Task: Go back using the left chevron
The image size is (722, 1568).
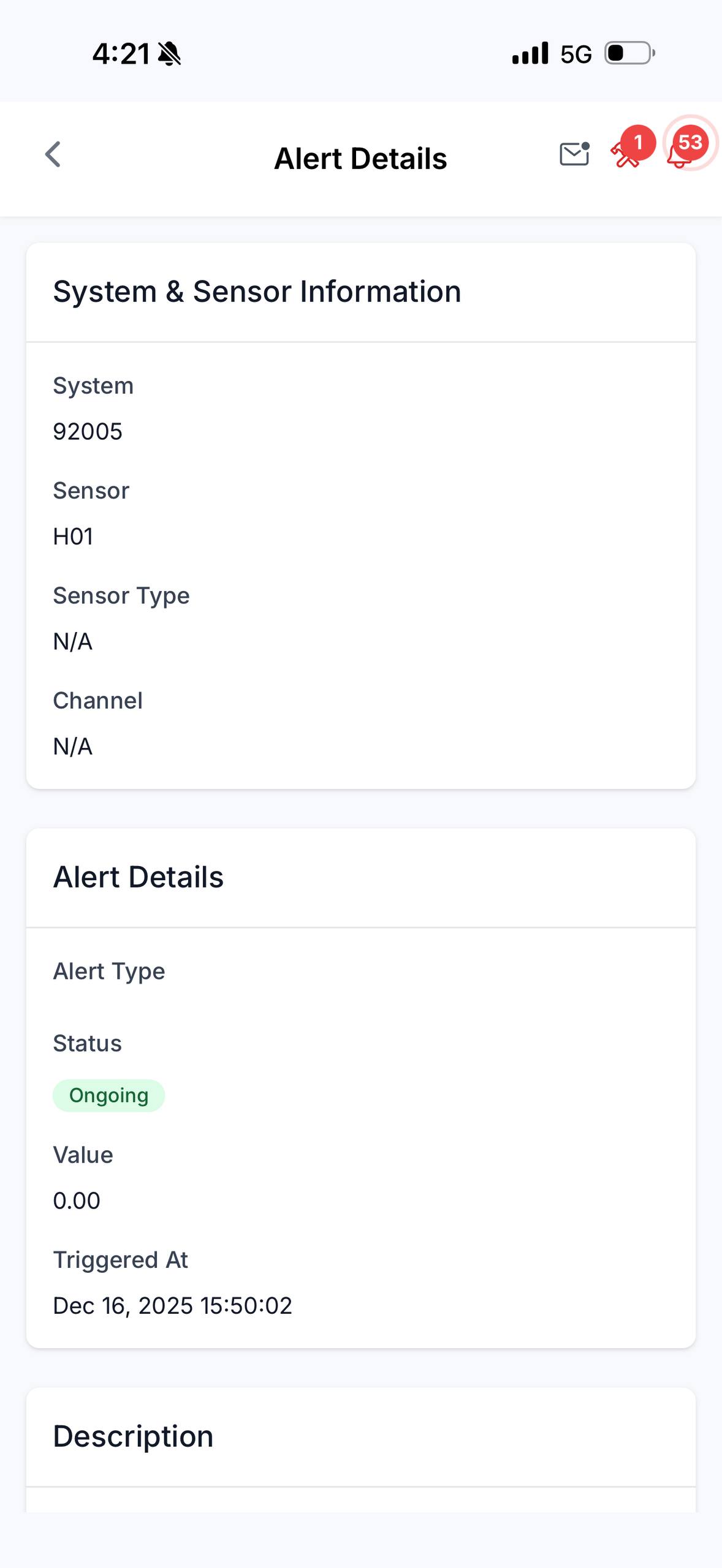Action: click(x=53, y=154)
